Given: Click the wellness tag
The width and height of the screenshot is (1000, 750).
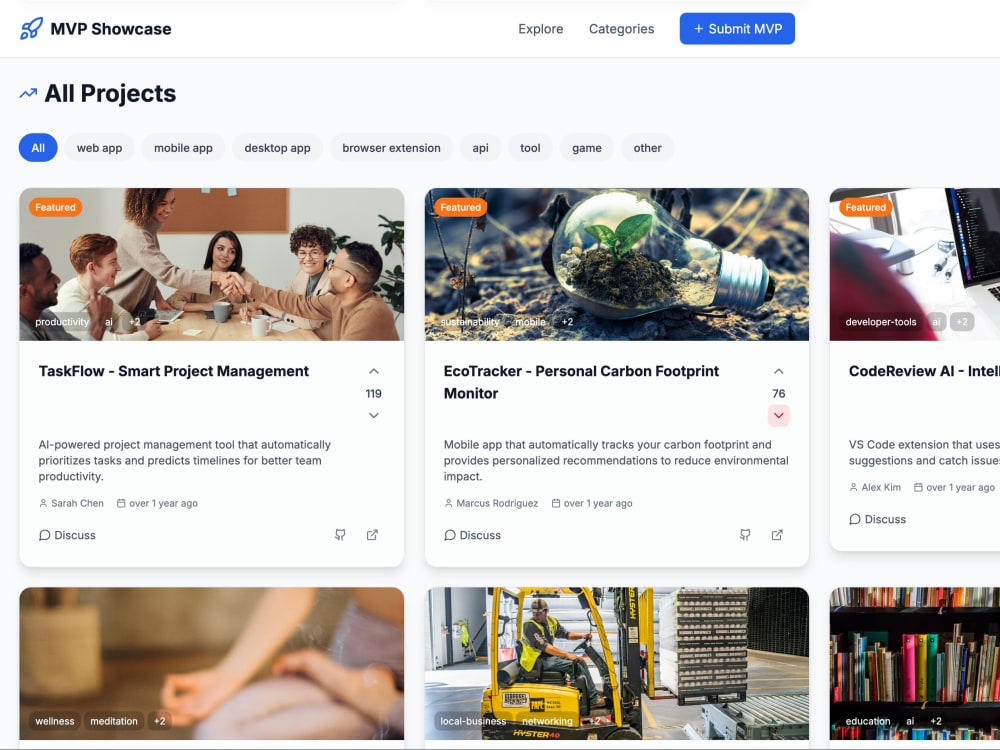Looking at the screenshot, I should [x=55, y=721].
